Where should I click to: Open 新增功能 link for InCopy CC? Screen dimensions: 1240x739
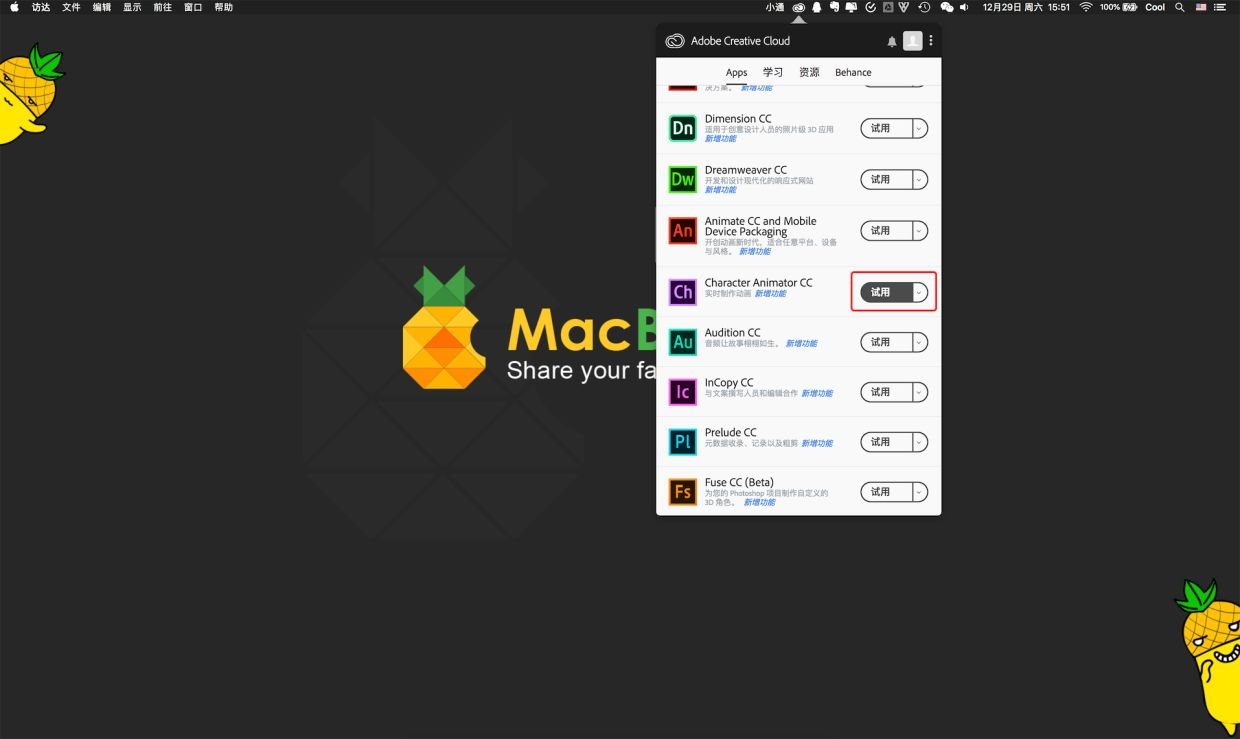[816, 394]
